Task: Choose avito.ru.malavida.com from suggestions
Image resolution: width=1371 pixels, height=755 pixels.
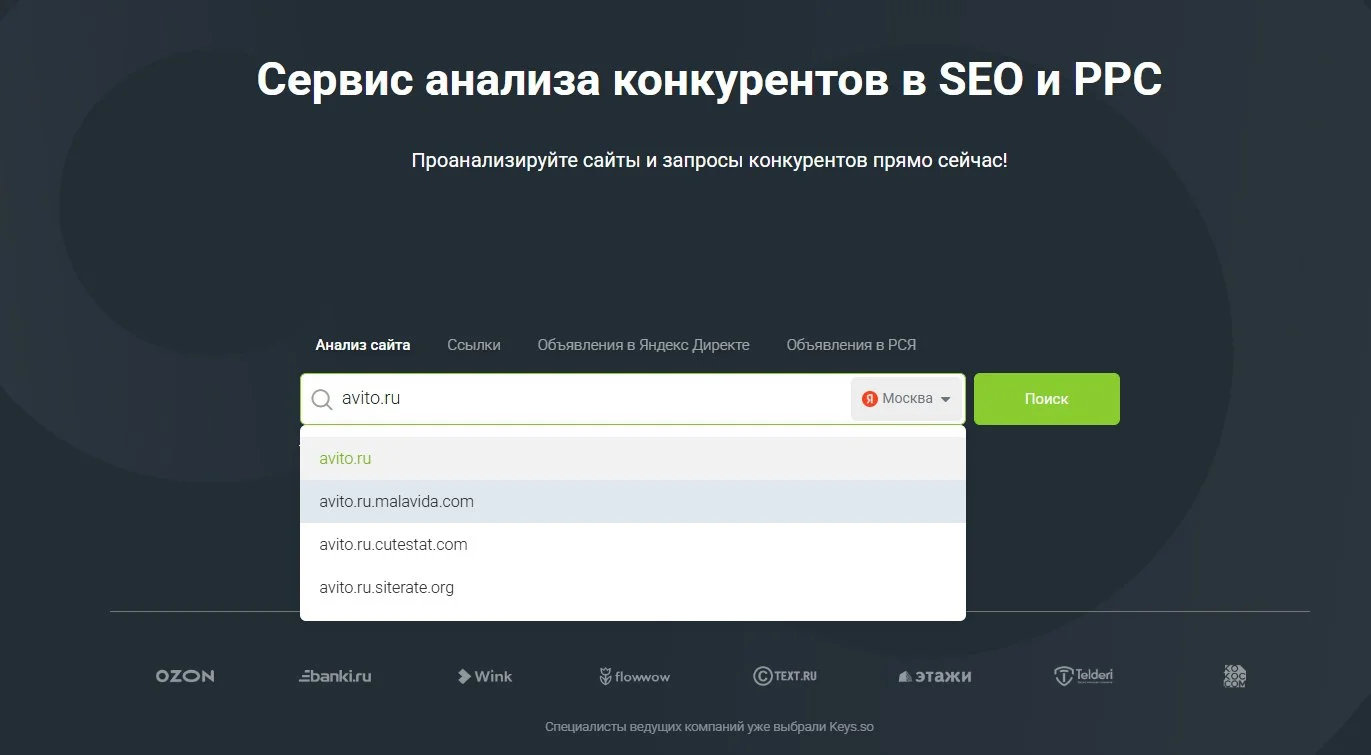Action: point(396,502)
